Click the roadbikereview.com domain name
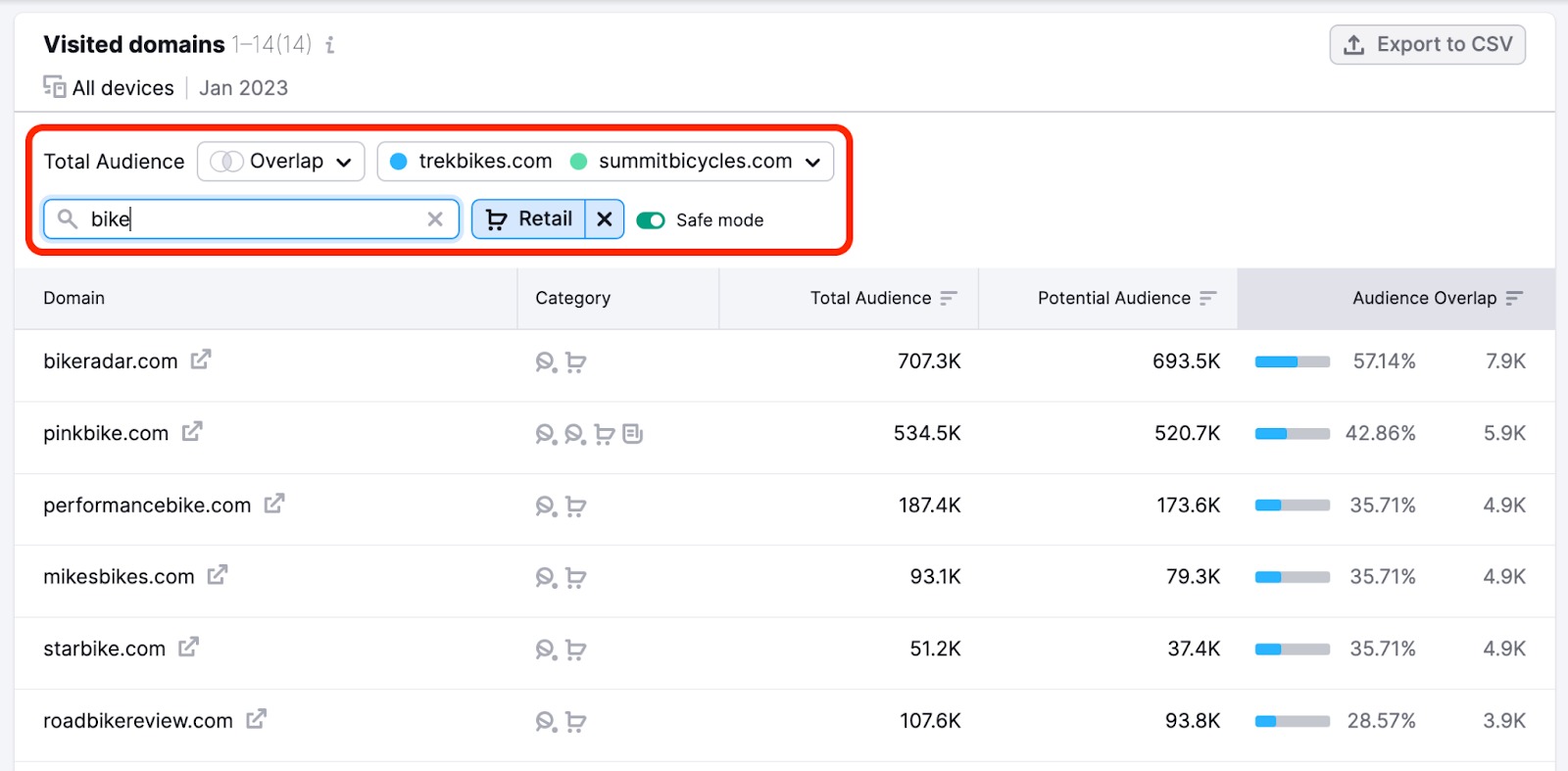The height and width of the screenshot is (771, 1568). [x=138, y=721]
